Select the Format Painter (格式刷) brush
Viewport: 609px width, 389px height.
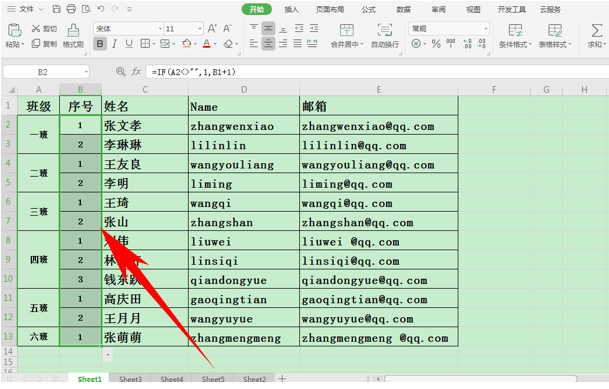[73, 35]
